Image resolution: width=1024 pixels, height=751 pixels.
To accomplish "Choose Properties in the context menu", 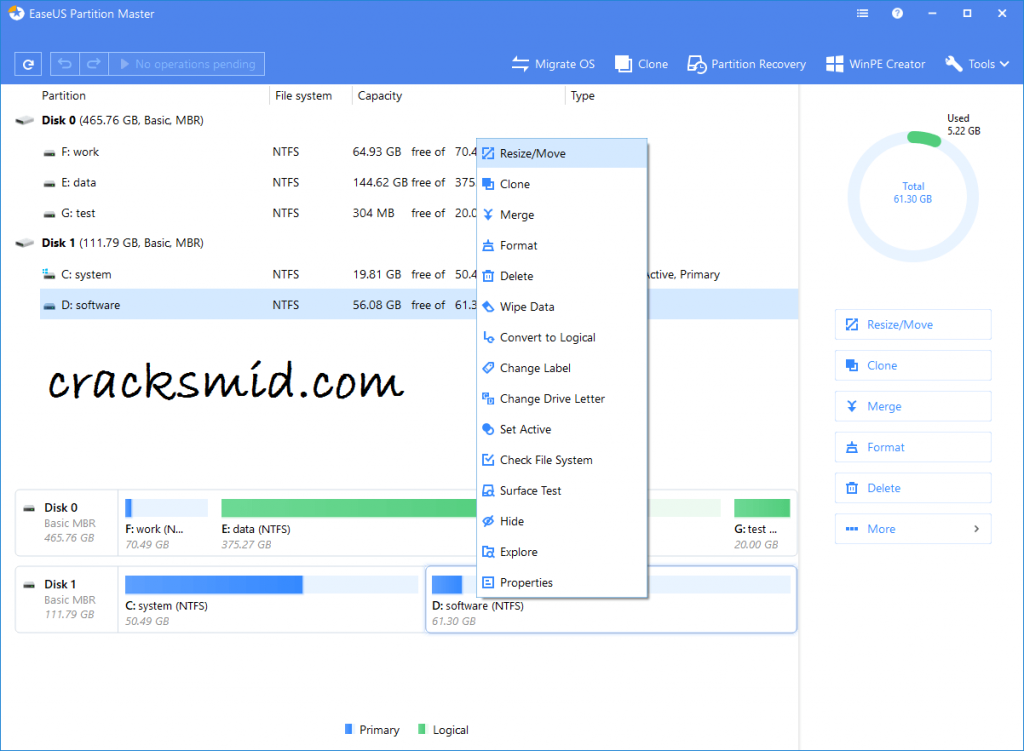I will tap(562, 583).
